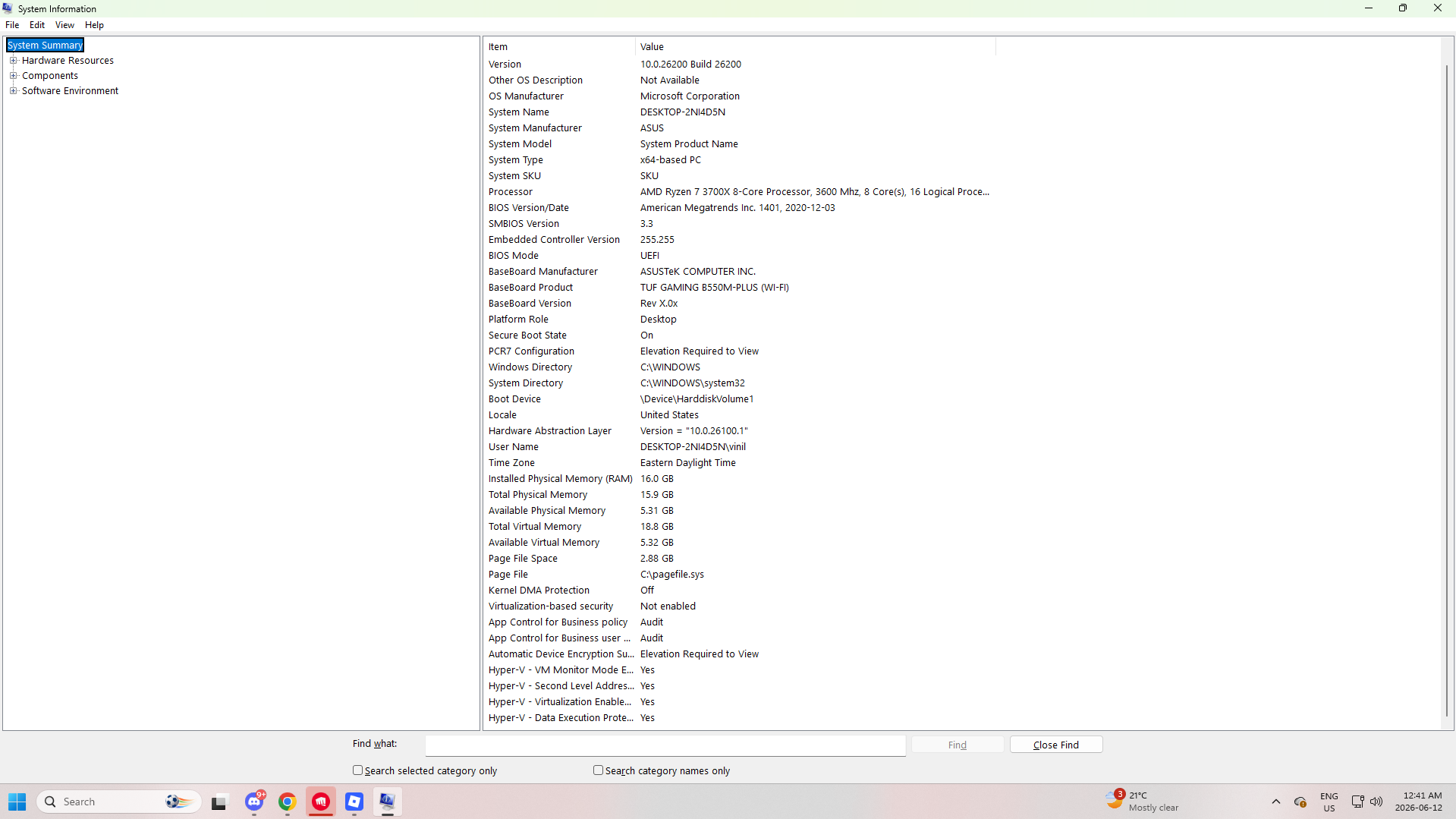This screenshot has width=1456, height=819.
Task: Open the View menu
Action: click(64, 25)
